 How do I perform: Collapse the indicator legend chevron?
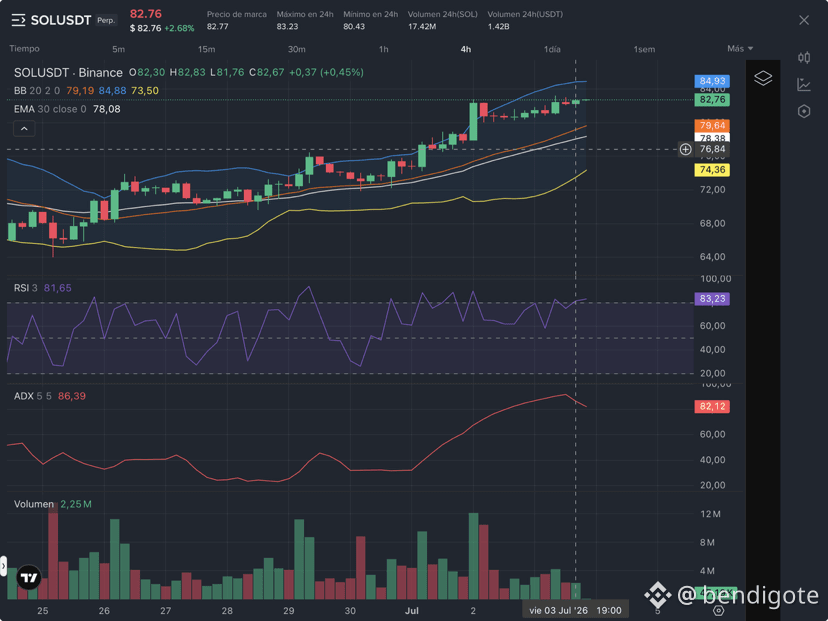[x=24, y=129]
